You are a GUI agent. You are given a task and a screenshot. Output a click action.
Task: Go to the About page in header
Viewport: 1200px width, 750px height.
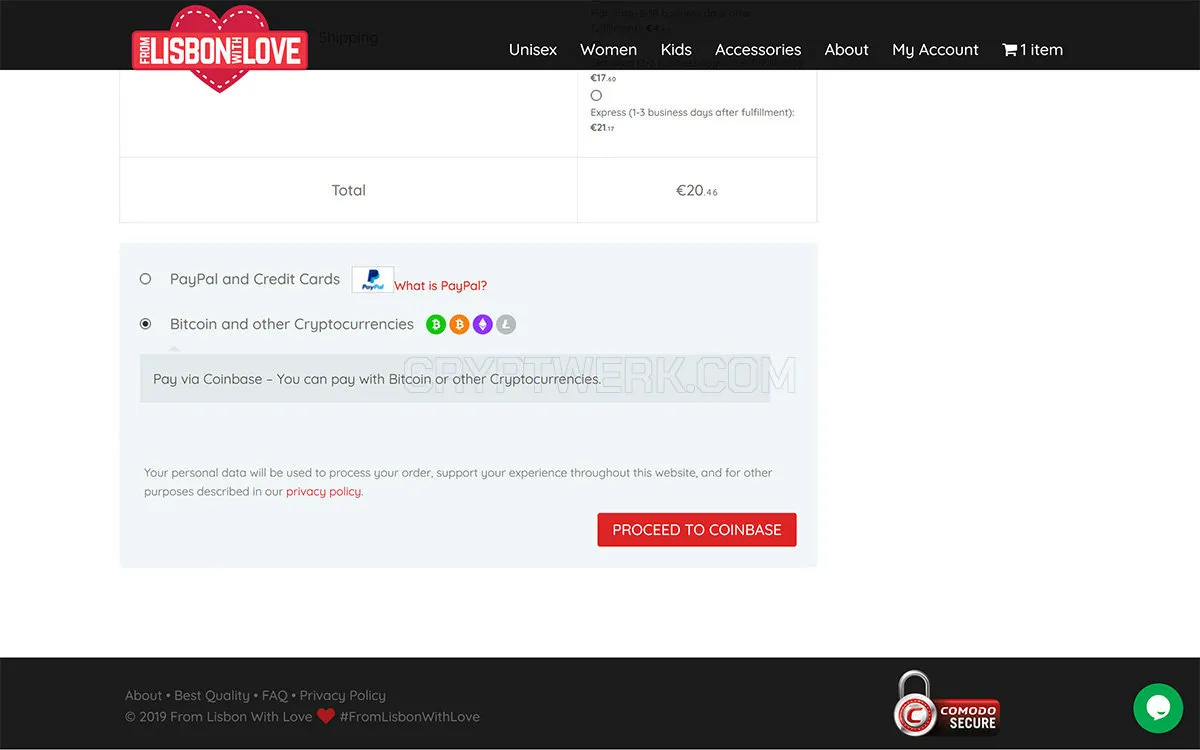coord(847,49)
